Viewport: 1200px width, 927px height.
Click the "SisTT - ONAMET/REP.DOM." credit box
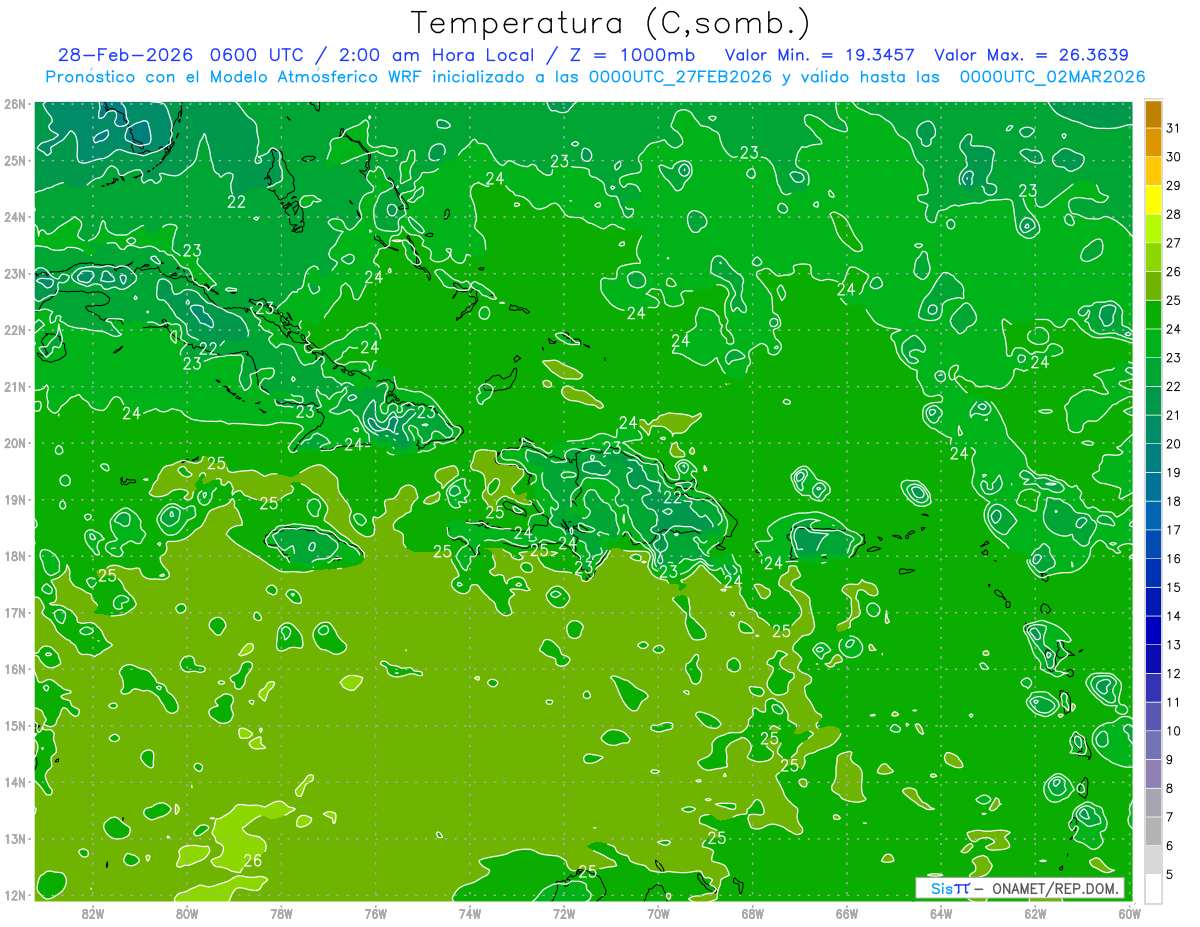(x=1020, y=888)
